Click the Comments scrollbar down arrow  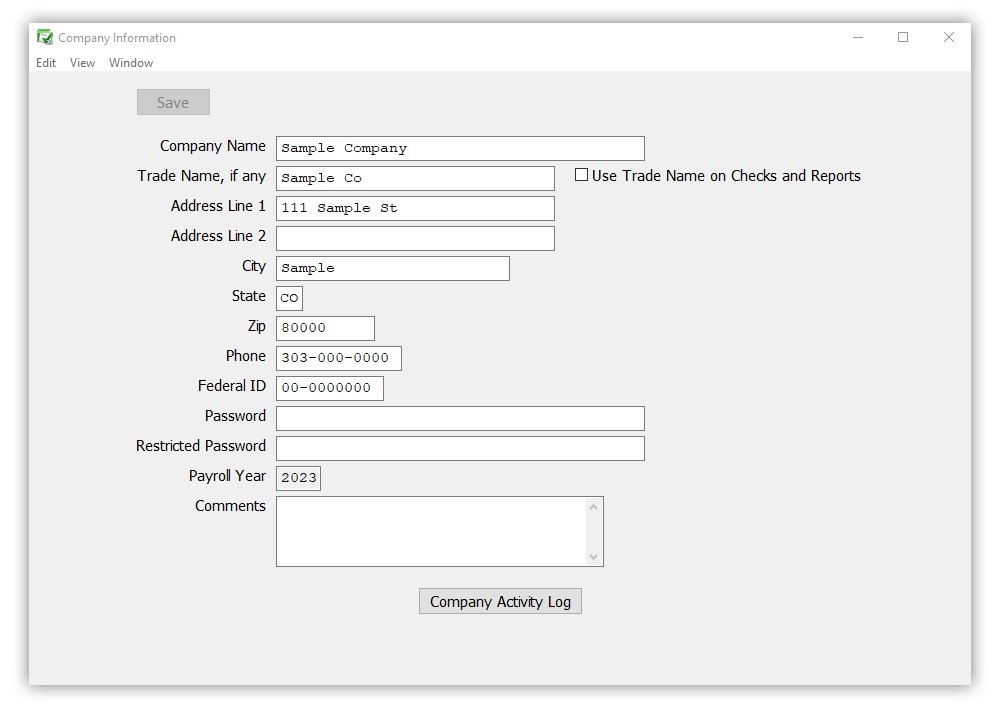point(592,558)
